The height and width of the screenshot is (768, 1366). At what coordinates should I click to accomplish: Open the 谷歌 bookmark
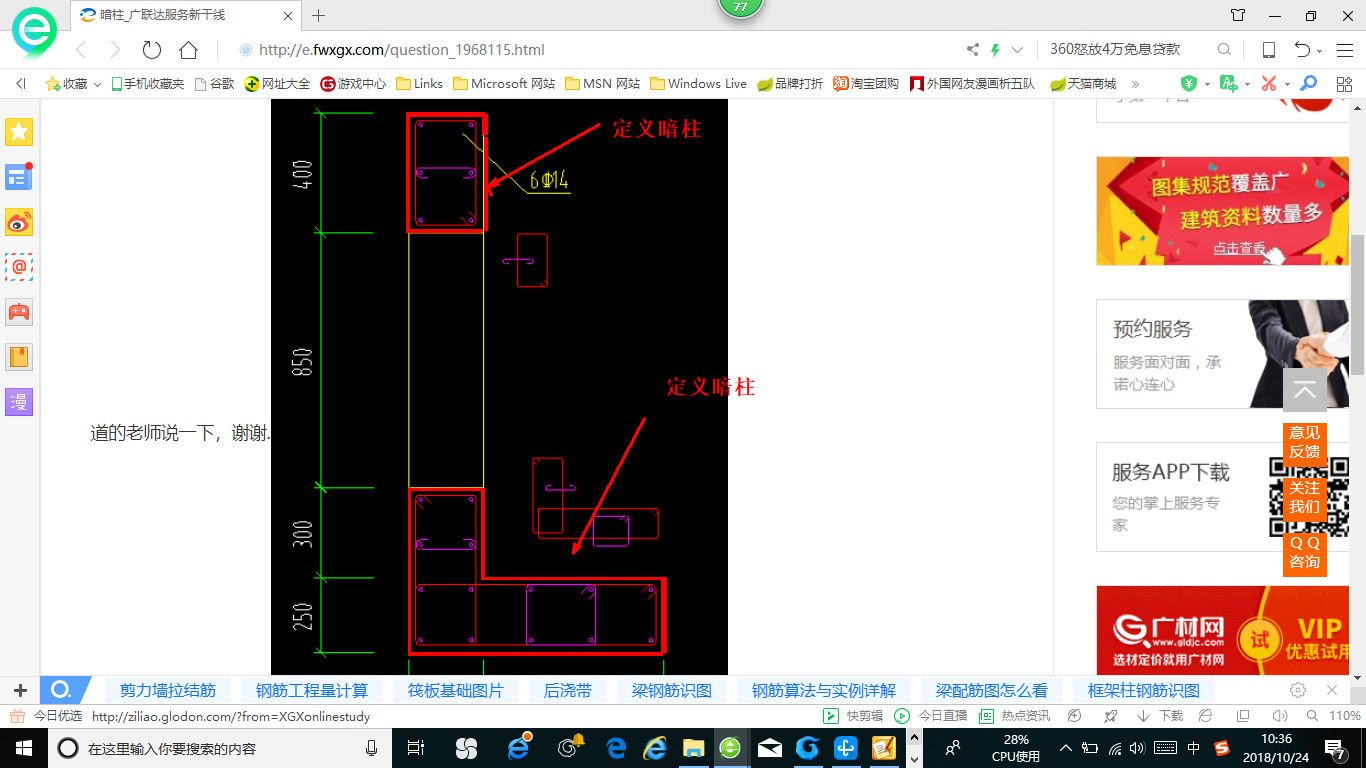[214, 84]
